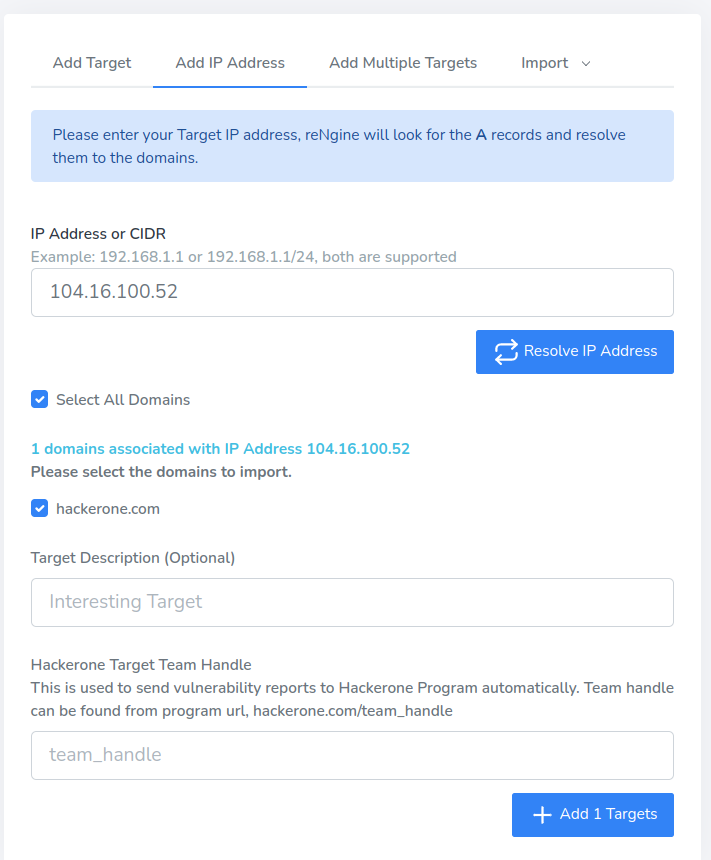
Task: Click the 'IP Address or CIDR' field label
Action: pyautogui.click(x=98, y=234)
